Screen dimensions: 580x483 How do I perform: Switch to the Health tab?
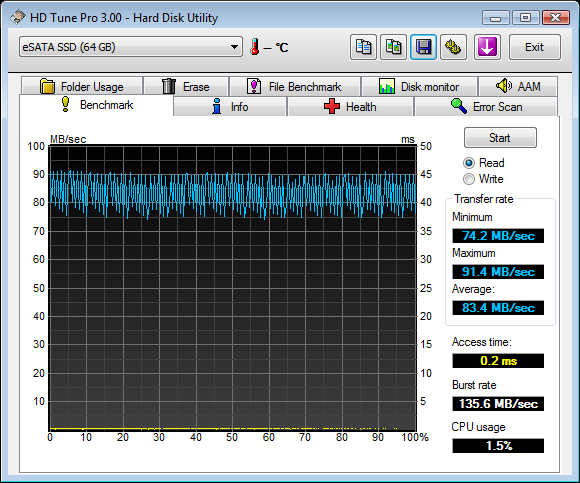(x=350, y=107)
